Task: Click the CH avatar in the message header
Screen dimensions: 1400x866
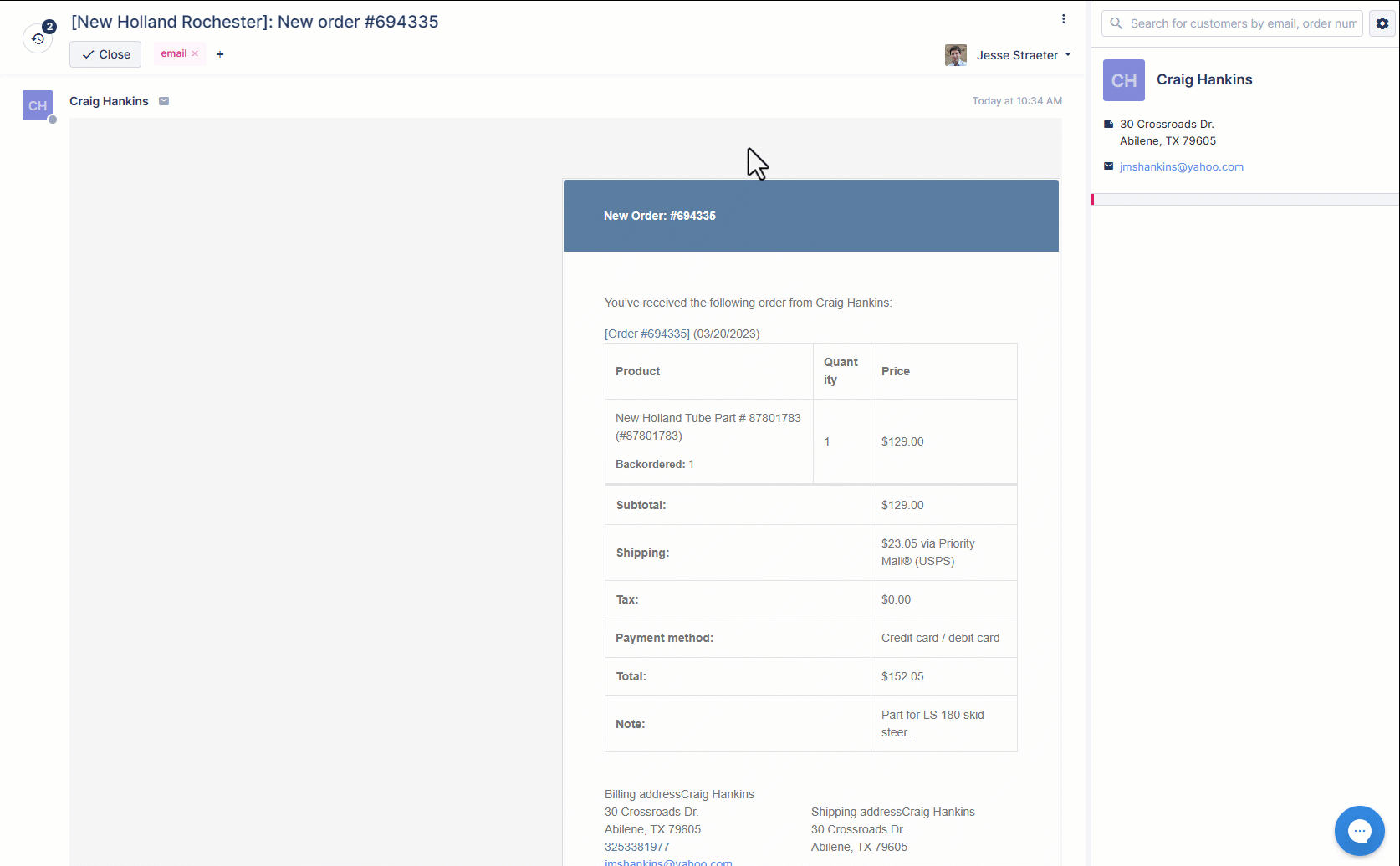Action: (x=38, y=105)
